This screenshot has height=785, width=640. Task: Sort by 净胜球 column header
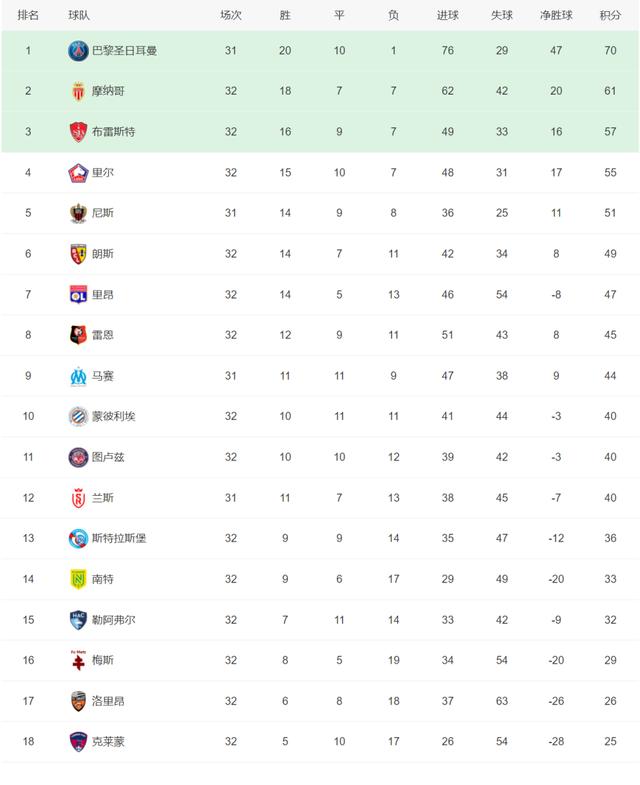pos(555,15)
